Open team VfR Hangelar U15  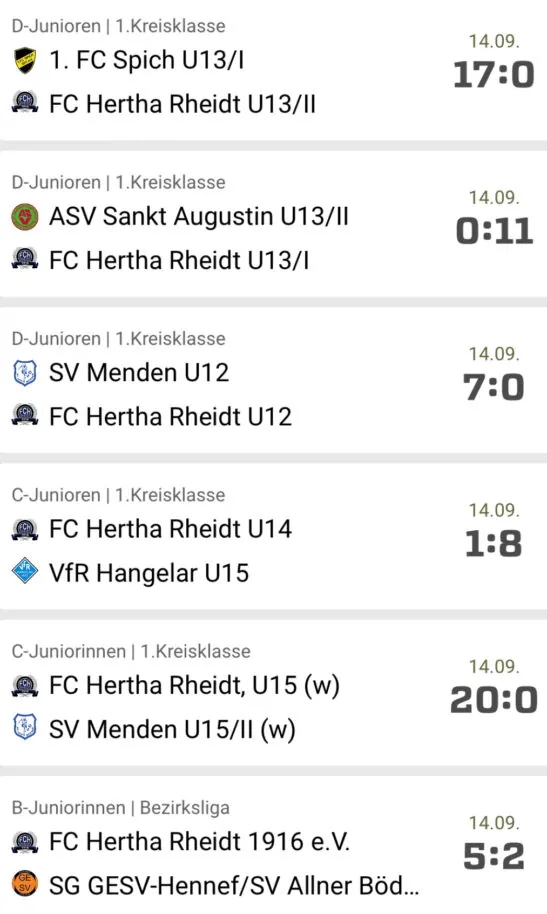point(149,572)
